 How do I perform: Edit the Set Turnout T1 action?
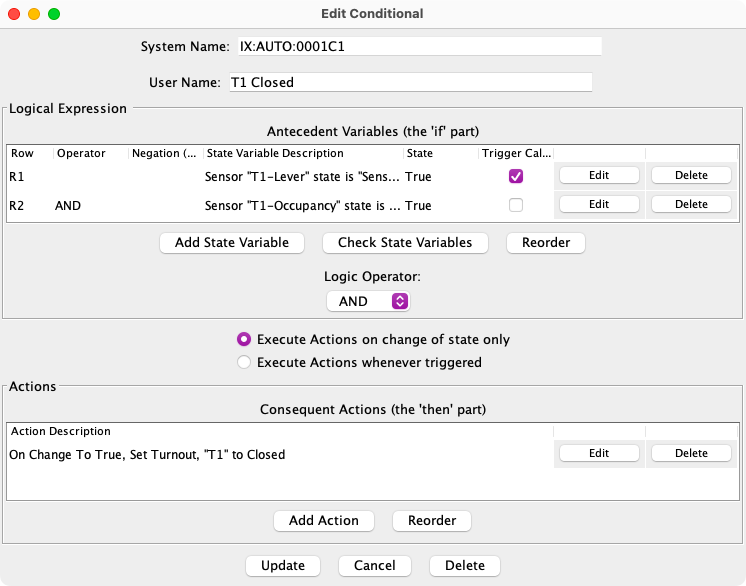(598, 453)
